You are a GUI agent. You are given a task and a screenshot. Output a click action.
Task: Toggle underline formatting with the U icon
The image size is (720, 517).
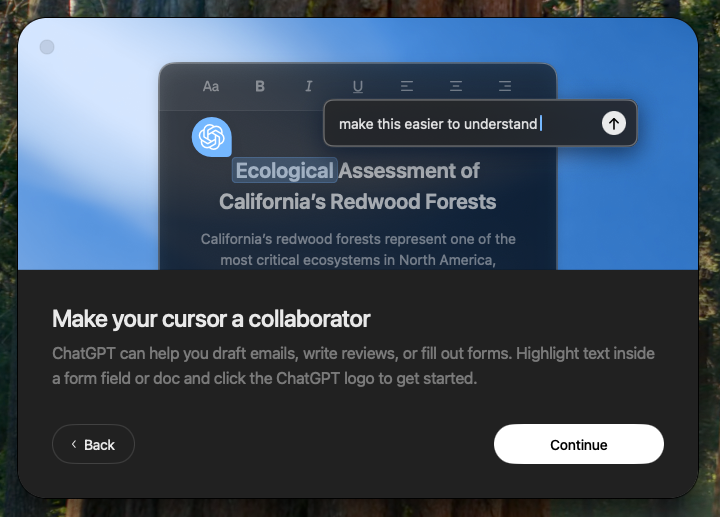tap(358, 86)
